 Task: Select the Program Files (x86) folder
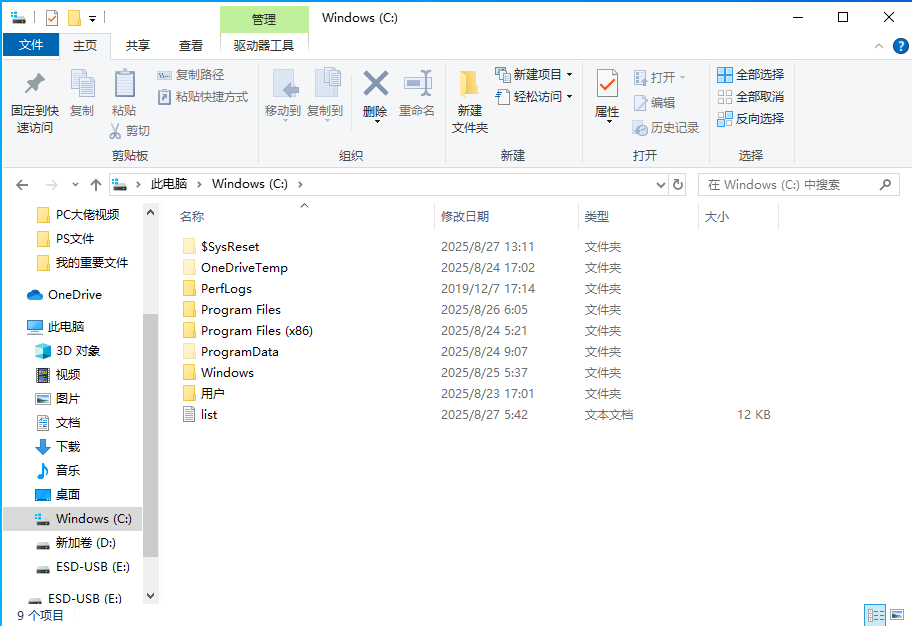pyautogui.click(x=256, y=330)
